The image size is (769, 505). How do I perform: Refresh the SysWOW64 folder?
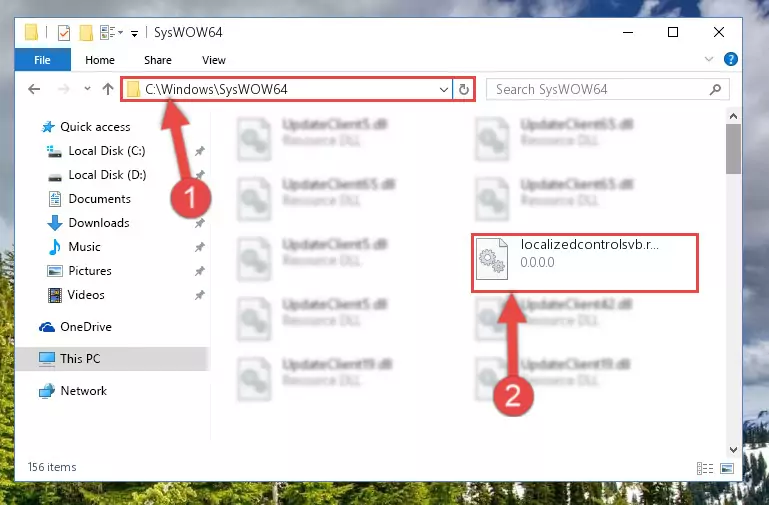tap(463, 89)
